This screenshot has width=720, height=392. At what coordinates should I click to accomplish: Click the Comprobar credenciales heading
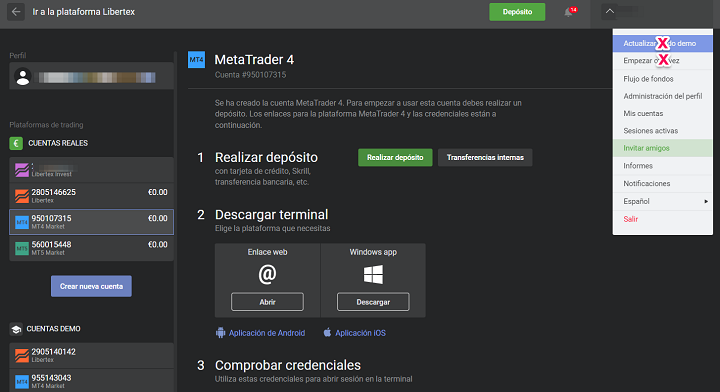(288, 365)
